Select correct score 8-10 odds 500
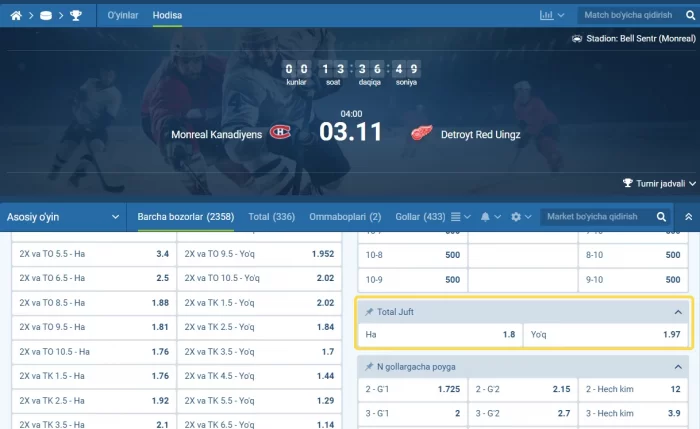Image resolution: width=700 pixels, height=429 pixels. click(633, 255)
